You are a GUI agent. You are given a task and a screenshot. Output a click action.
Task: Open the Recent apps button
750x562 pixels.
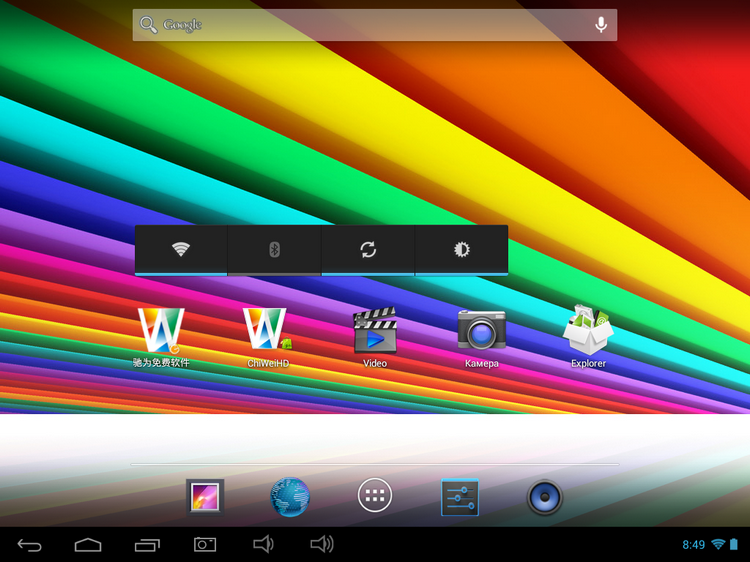pyautogui.click(x=147, y=545)
